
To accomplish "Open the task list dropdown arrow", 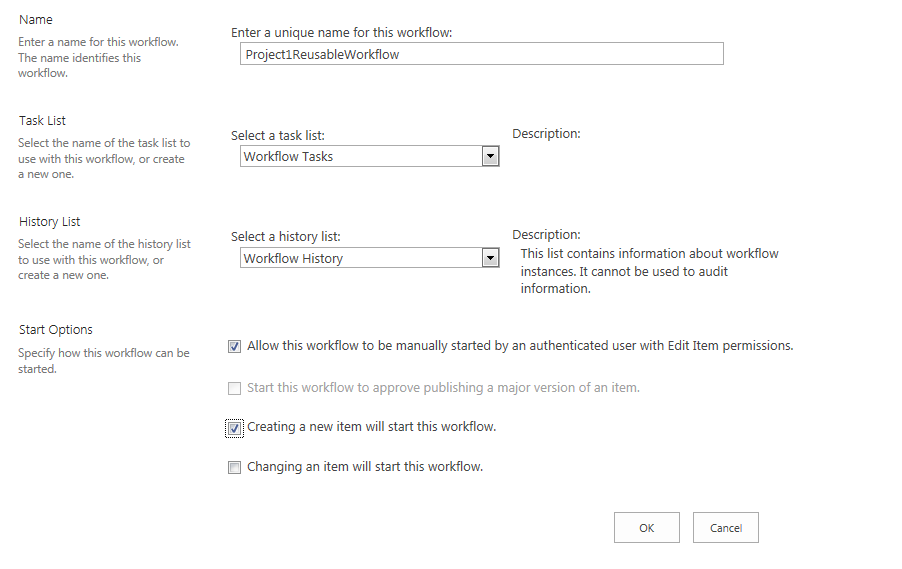I will pos(490,156).
